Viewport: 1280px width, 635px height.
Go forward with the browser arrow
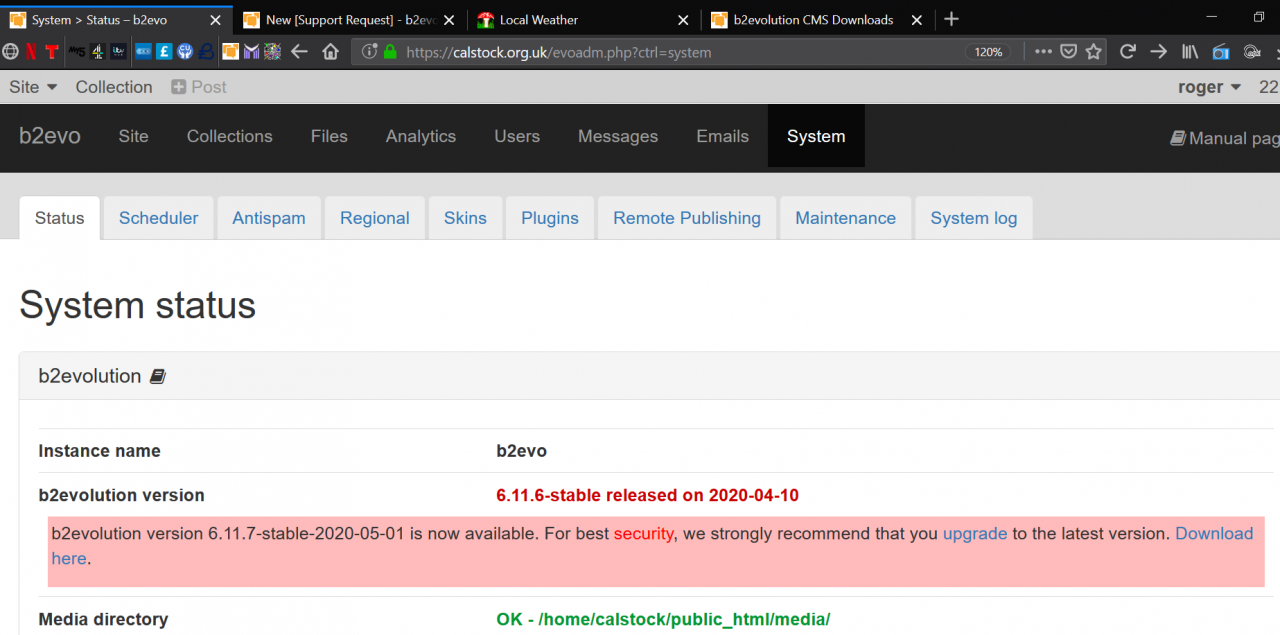pyautogui.click(x=1158, y=51)
